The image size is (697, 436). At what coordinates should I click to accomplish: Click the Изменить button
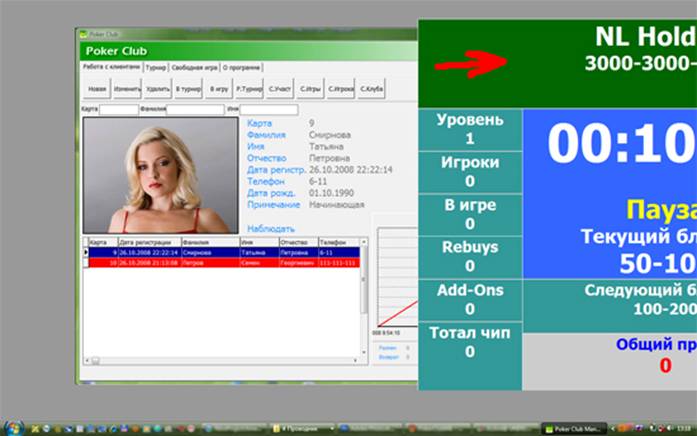pyautogui.click(x=127, y=89)
